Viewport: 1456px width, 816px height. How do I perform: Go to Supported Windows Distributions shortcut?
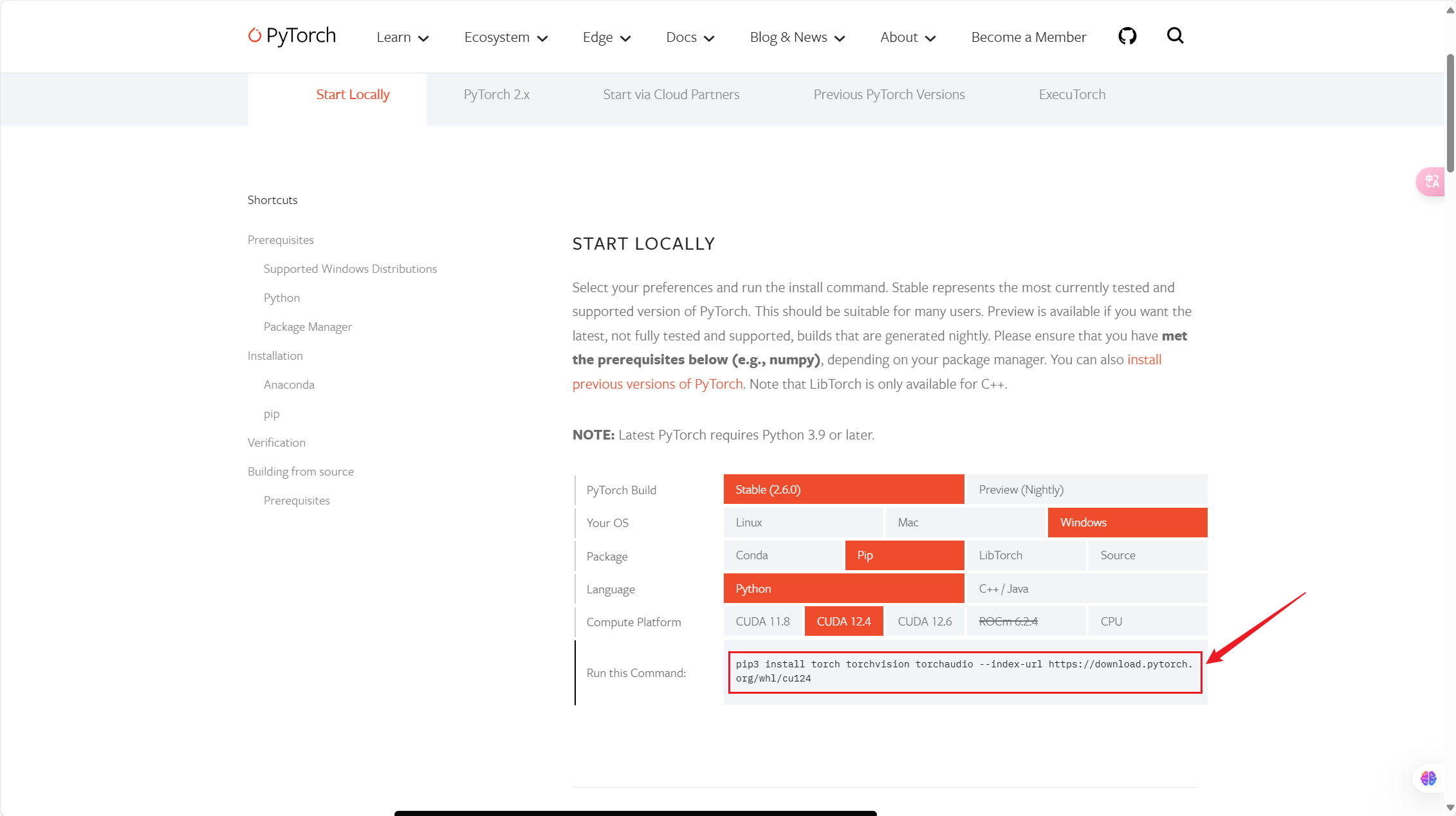pyautogui.click(x=350, y=269)
